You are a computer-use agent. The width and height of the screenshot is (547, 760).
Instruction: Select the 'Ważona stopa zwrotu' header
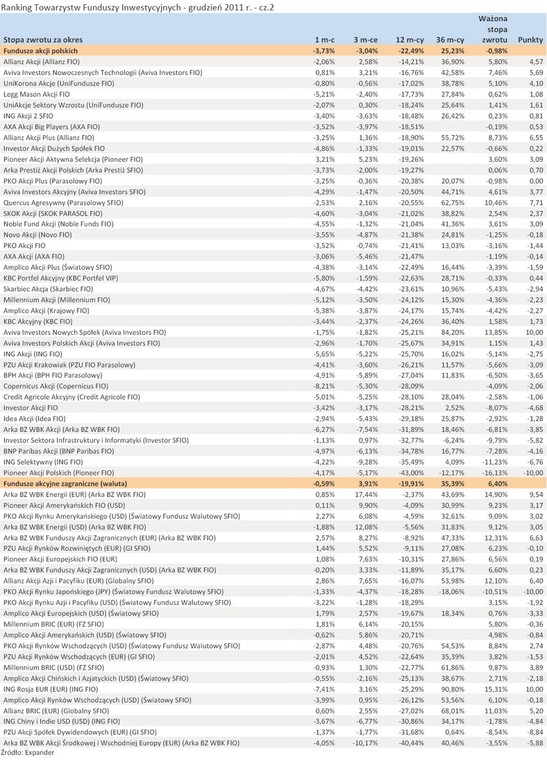(x=493, y=29)
